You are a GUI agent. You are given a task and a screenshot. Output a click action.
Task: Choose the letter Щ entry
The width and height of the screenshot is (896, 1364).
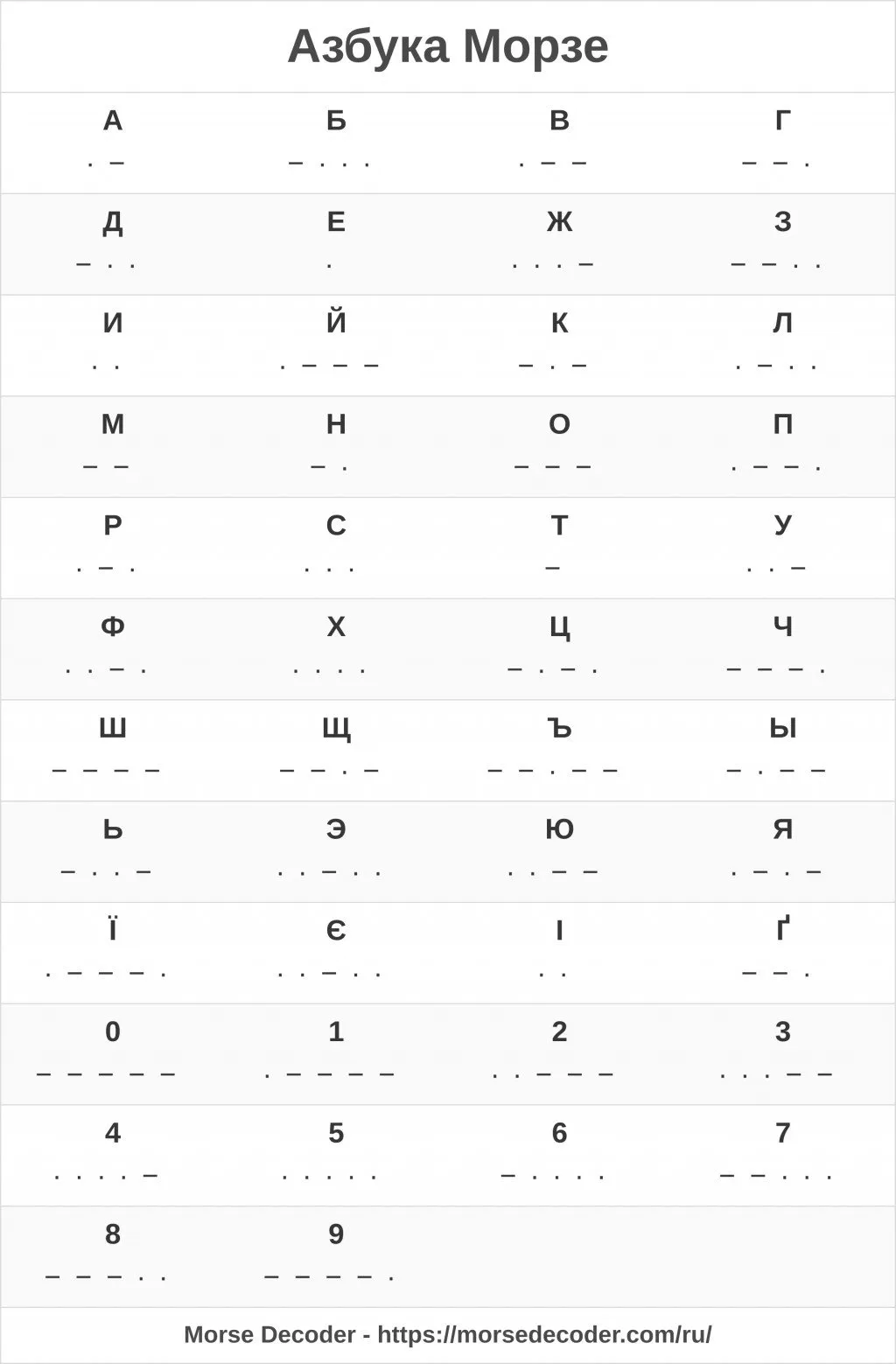[336, 751]
